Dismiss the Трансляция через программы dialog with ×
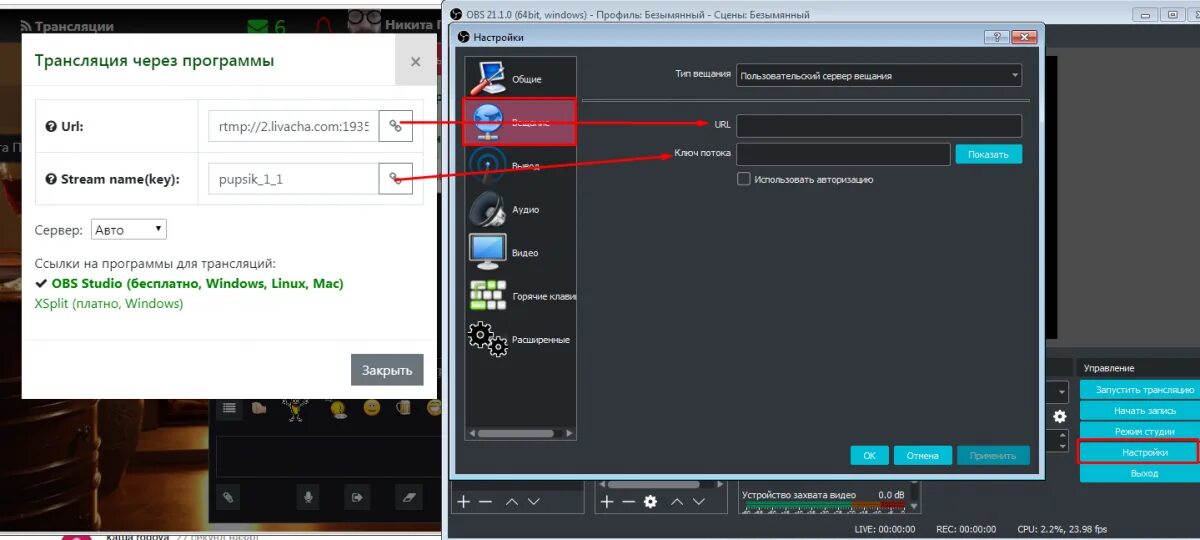The height and width of the screenshot is (540, 1200). (415, 62)
